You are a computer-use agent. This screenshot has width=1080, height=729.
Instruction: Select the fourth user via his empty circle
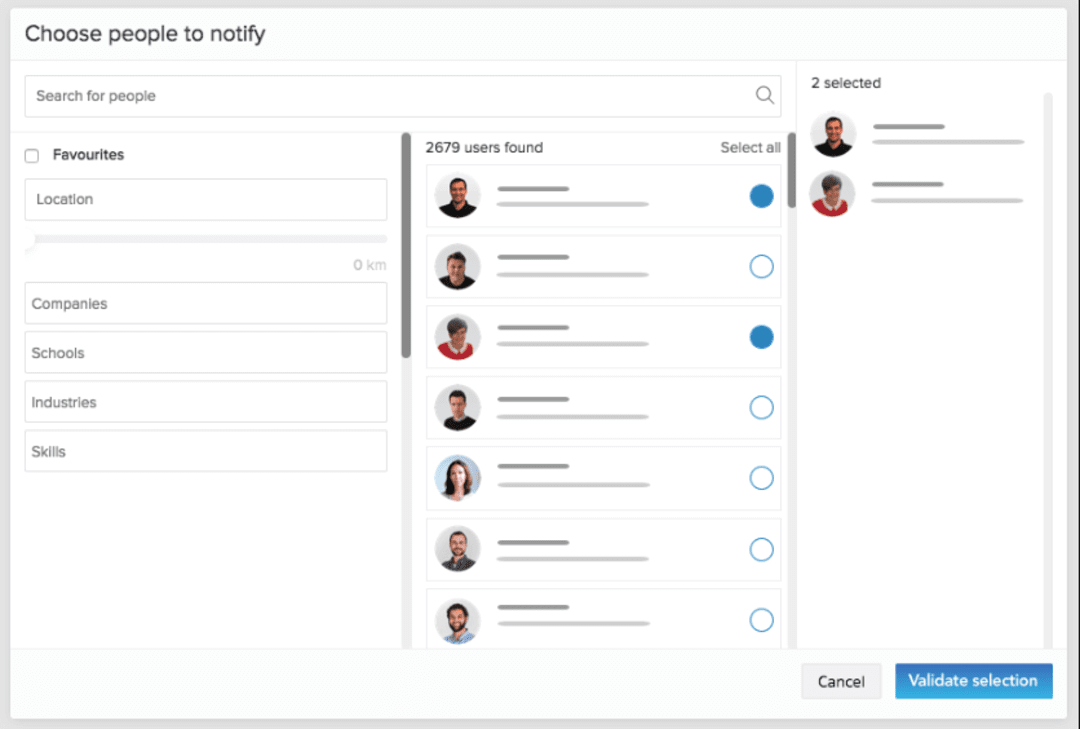pos(761,407)
